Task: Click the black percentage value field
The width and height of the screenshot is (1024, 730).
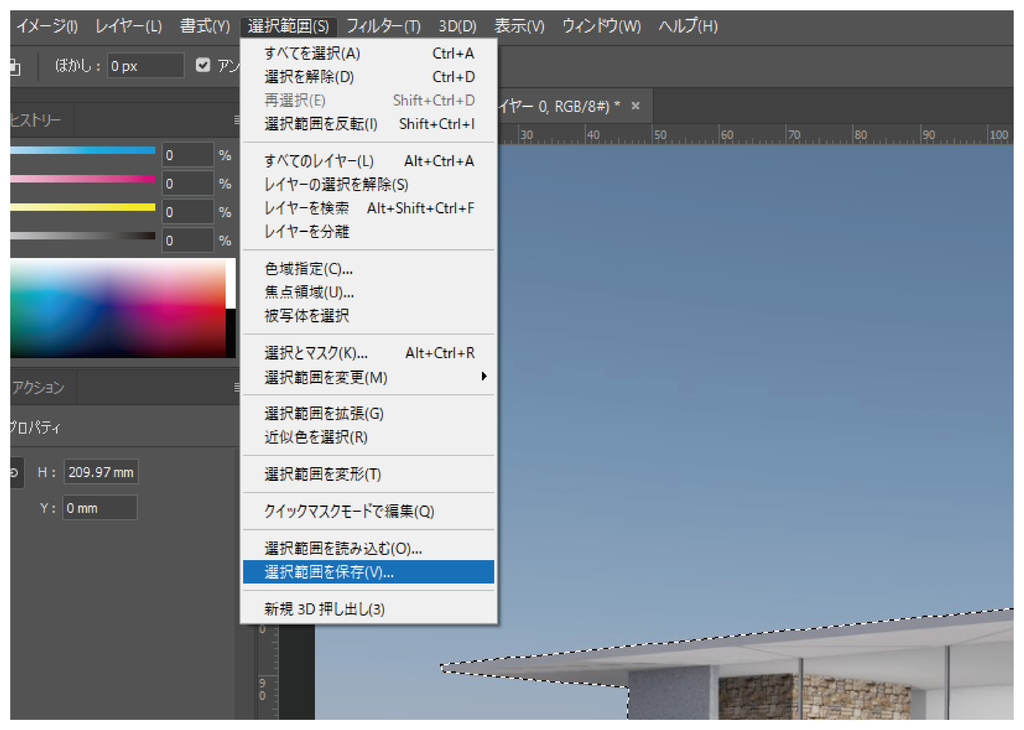Action: pos(187,240)
